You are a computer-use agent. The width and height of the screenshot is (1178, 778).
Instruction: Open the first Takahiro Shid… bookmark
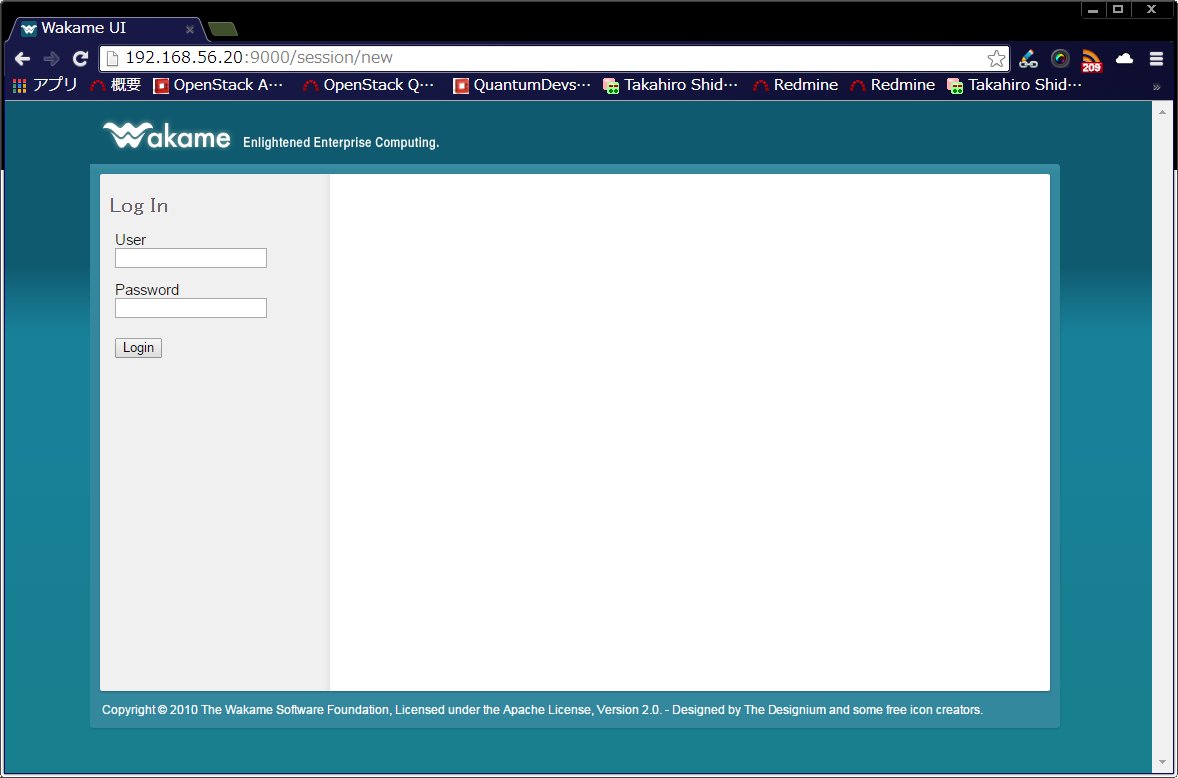point(671,85)
